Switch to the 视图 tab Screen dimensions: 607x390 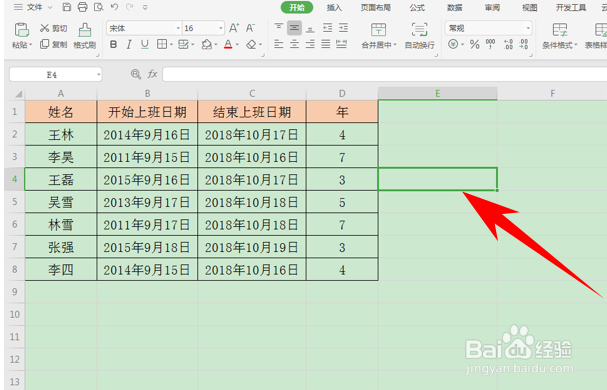tap(530, 7)
